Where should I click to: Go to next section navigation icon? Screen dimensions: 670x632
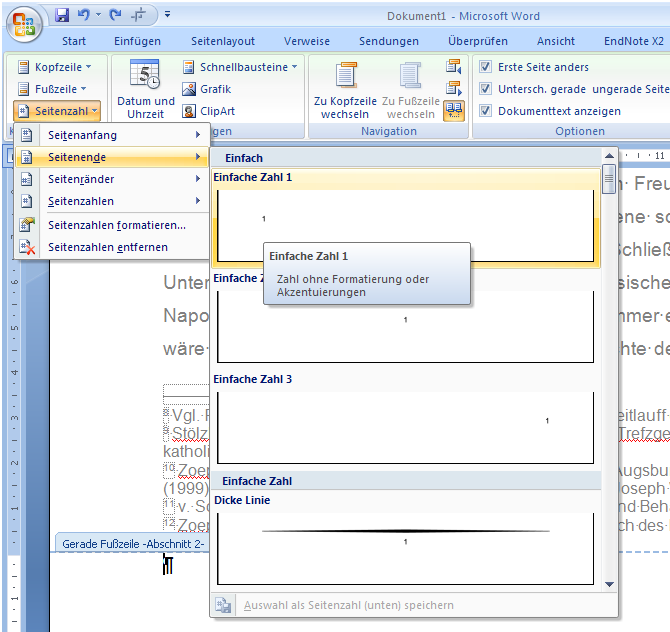coord(454,88)
